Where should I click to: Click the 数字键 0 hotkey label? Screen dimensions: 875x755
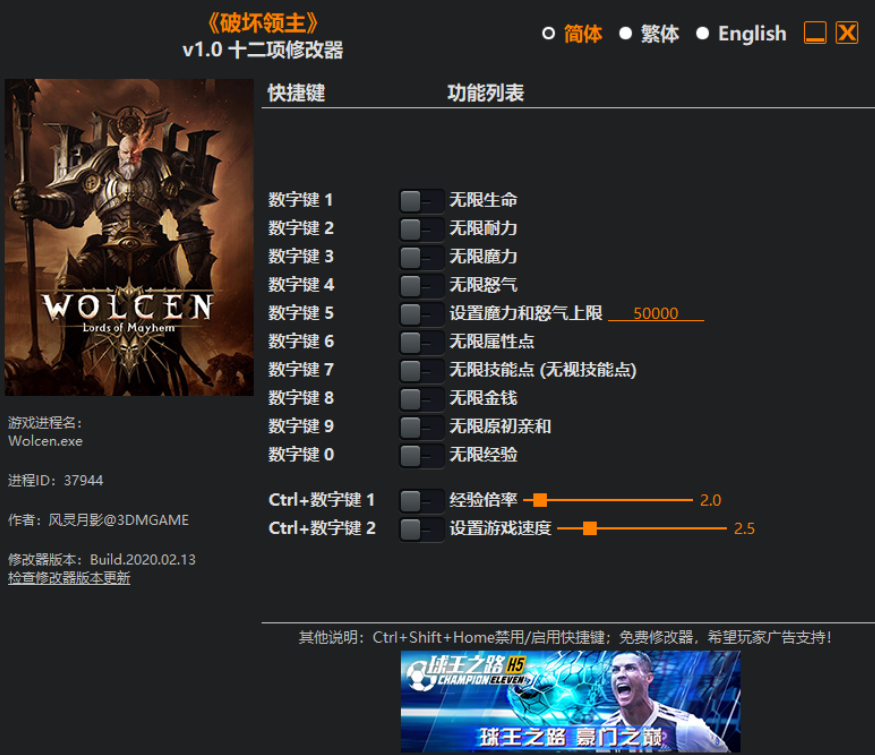(301, 454)
